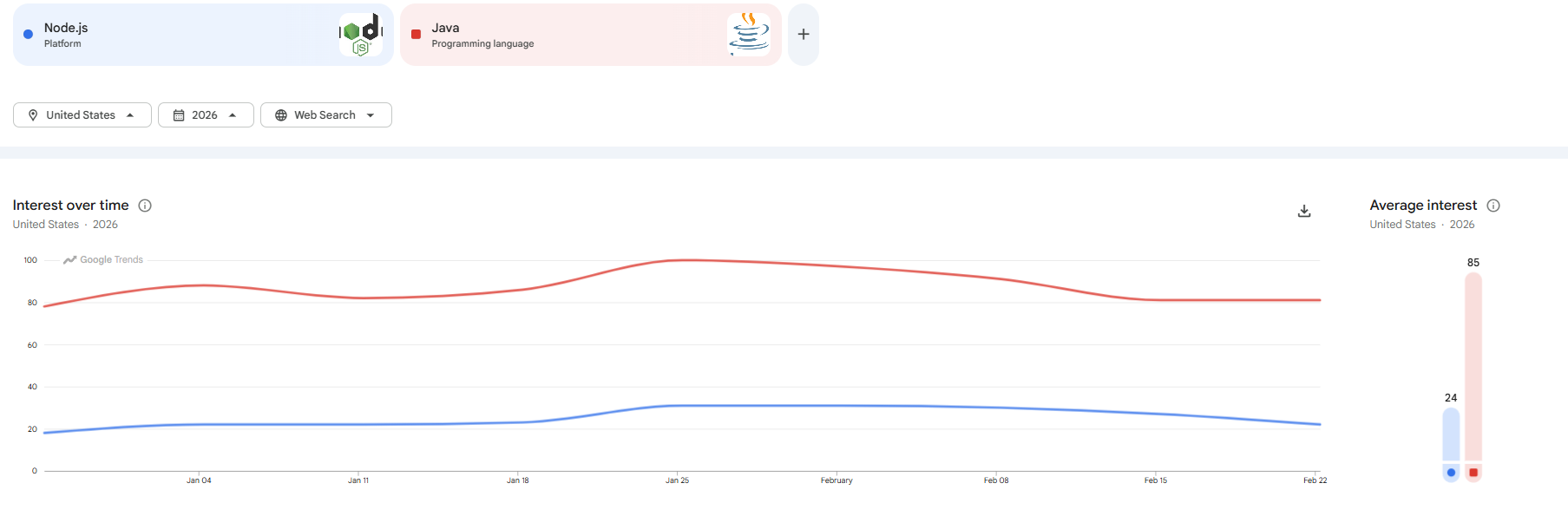Click the arrow next to 2026
Screen dimensions: 1568x529
tap(233, 115)
